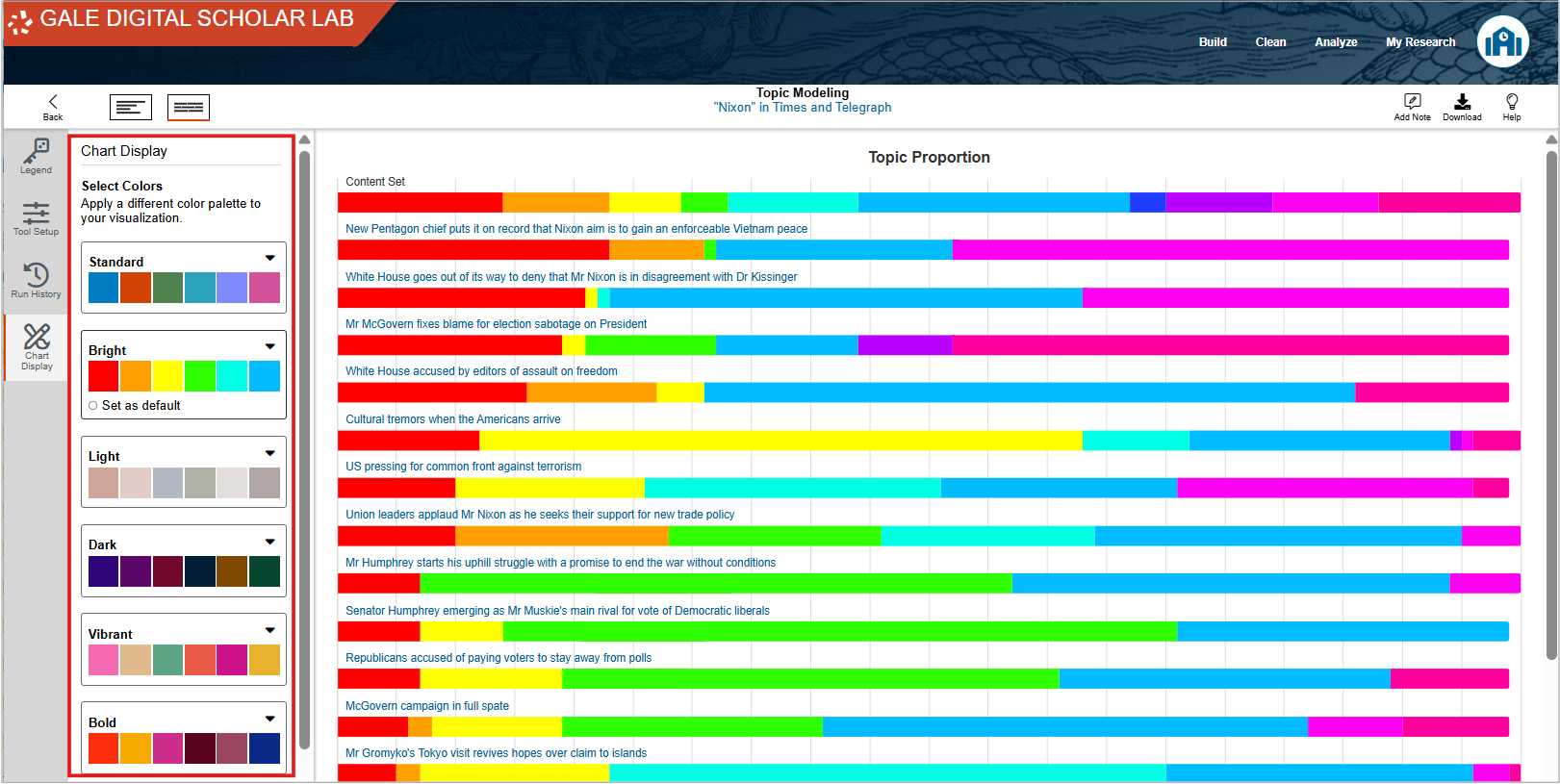The height and width of the screenshot is (784, 1560).
Task: Open White House accused by editors article
Action: coord(481,371)
